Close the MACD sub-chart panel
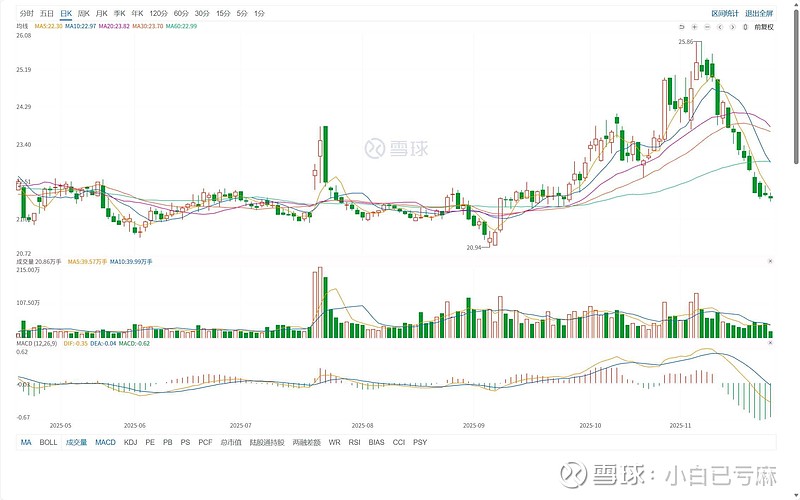800x500 pixels. pyautogui.click(x=770, y=343)
